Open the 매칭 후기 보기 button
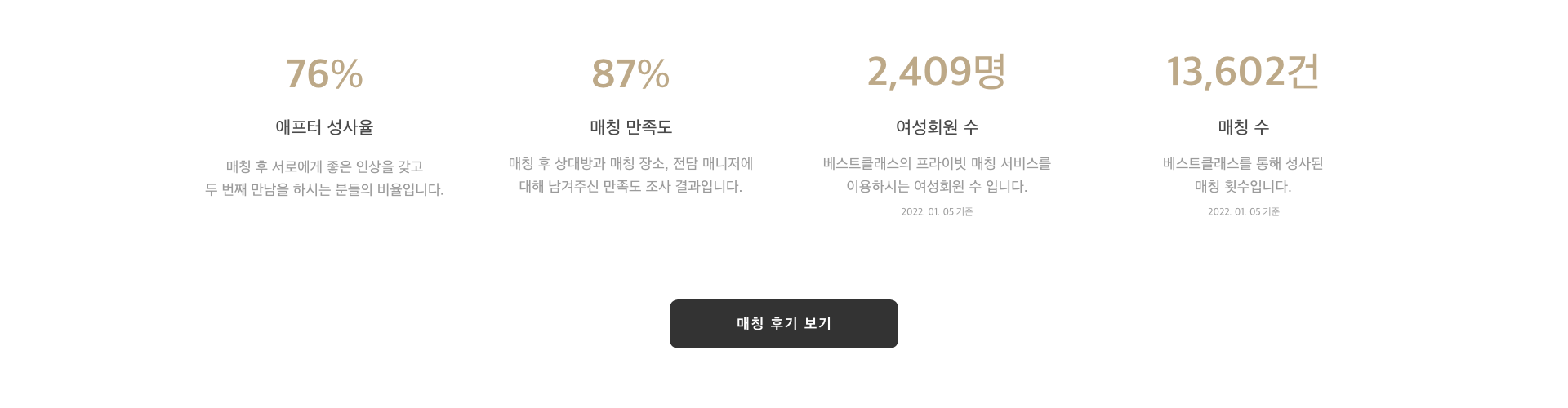The image size is (1568, 408). point(784,324)
